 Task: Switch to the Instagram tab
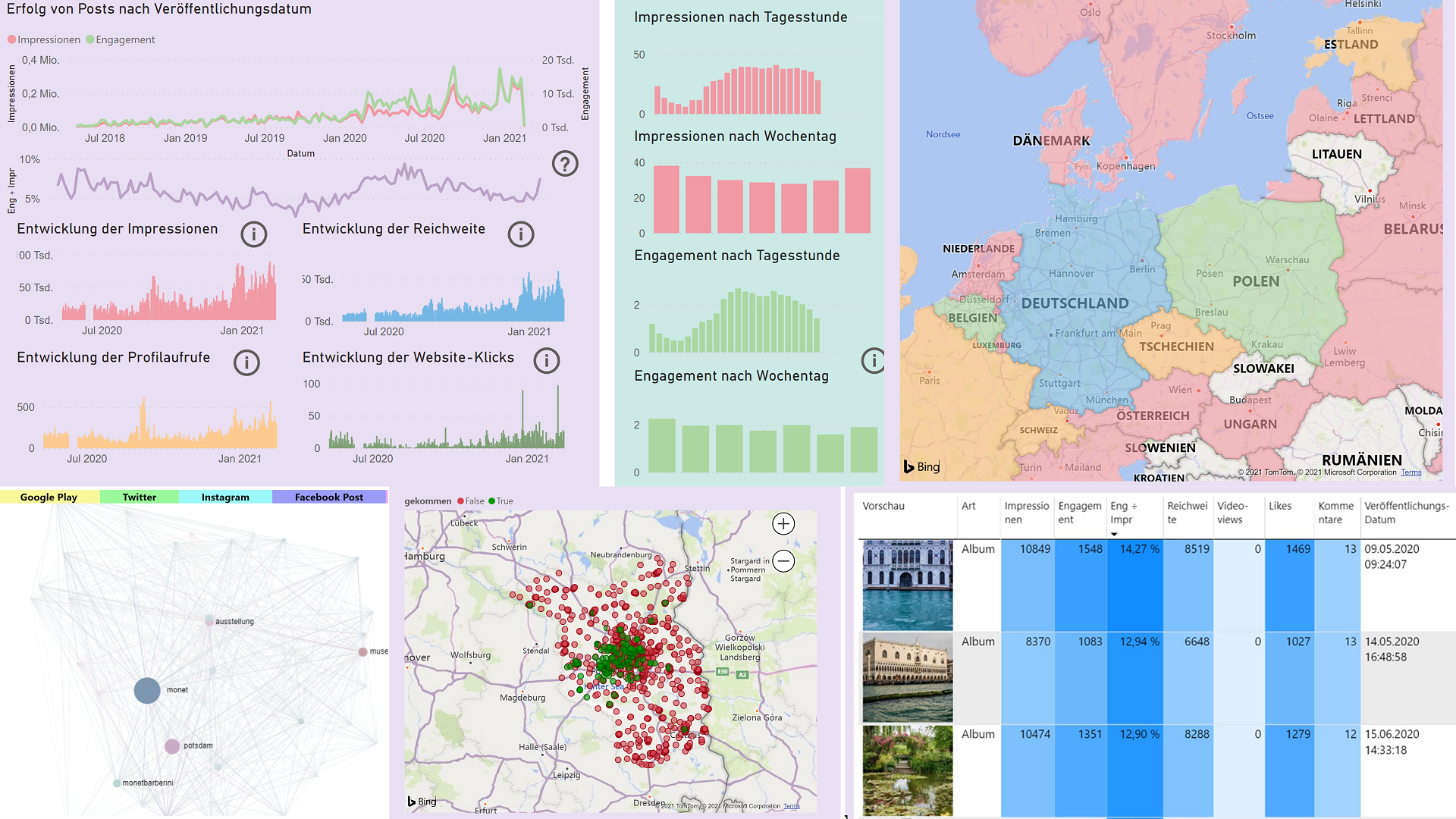click(225, 497)
